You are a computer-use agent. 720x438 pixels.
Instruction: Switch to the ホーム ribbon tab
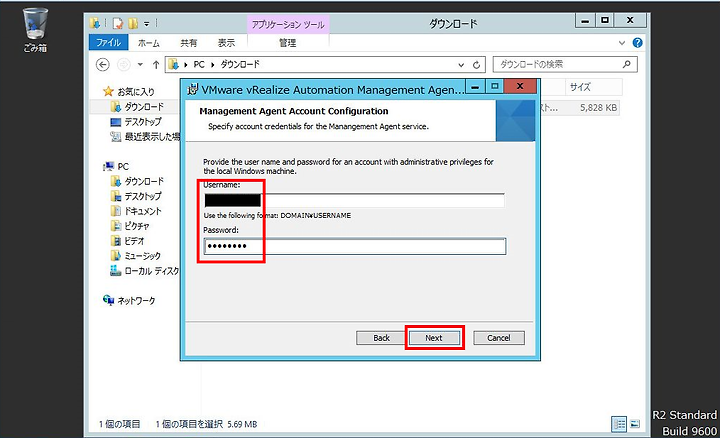coord(149,43)
